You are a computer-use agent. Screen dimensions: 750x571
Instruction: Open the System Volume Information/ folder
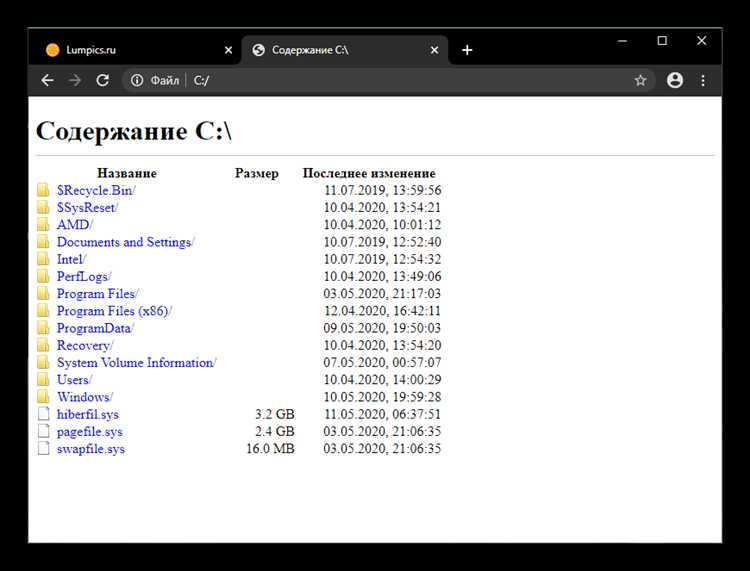pyautogui.click(x=136, y=363)
